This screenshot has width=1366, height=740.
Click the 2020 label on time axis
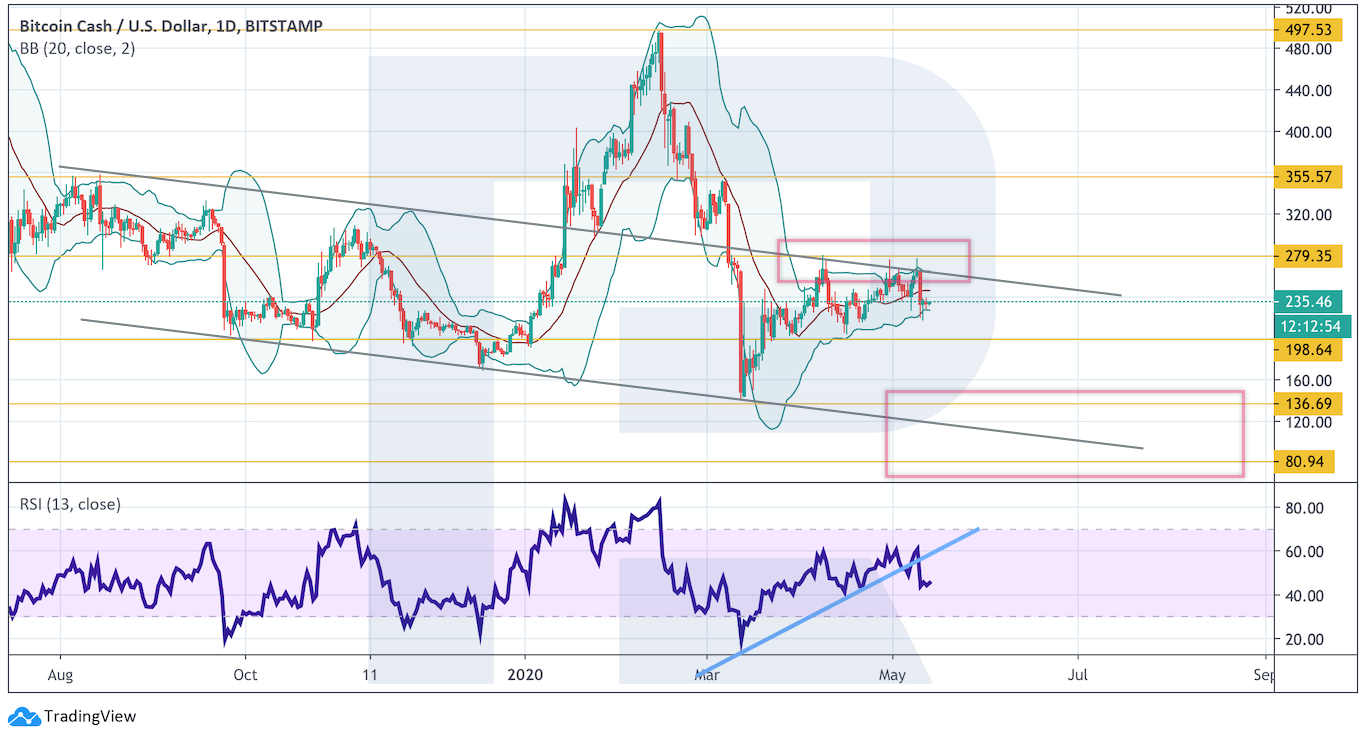(x=525, y=675)
